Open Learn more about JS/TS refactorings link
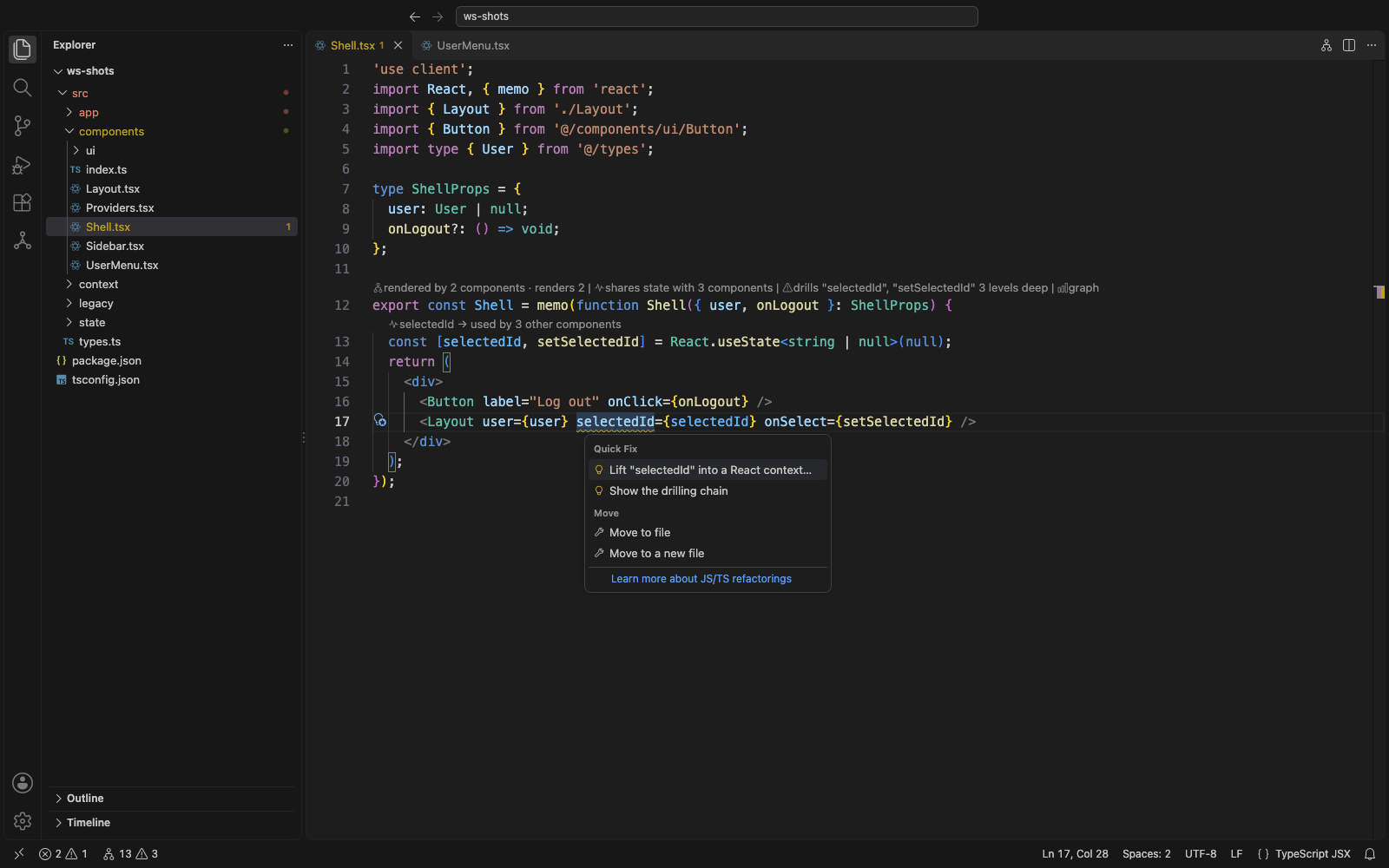The width and height of the screenshot is (1389, 868). point(701,579)
